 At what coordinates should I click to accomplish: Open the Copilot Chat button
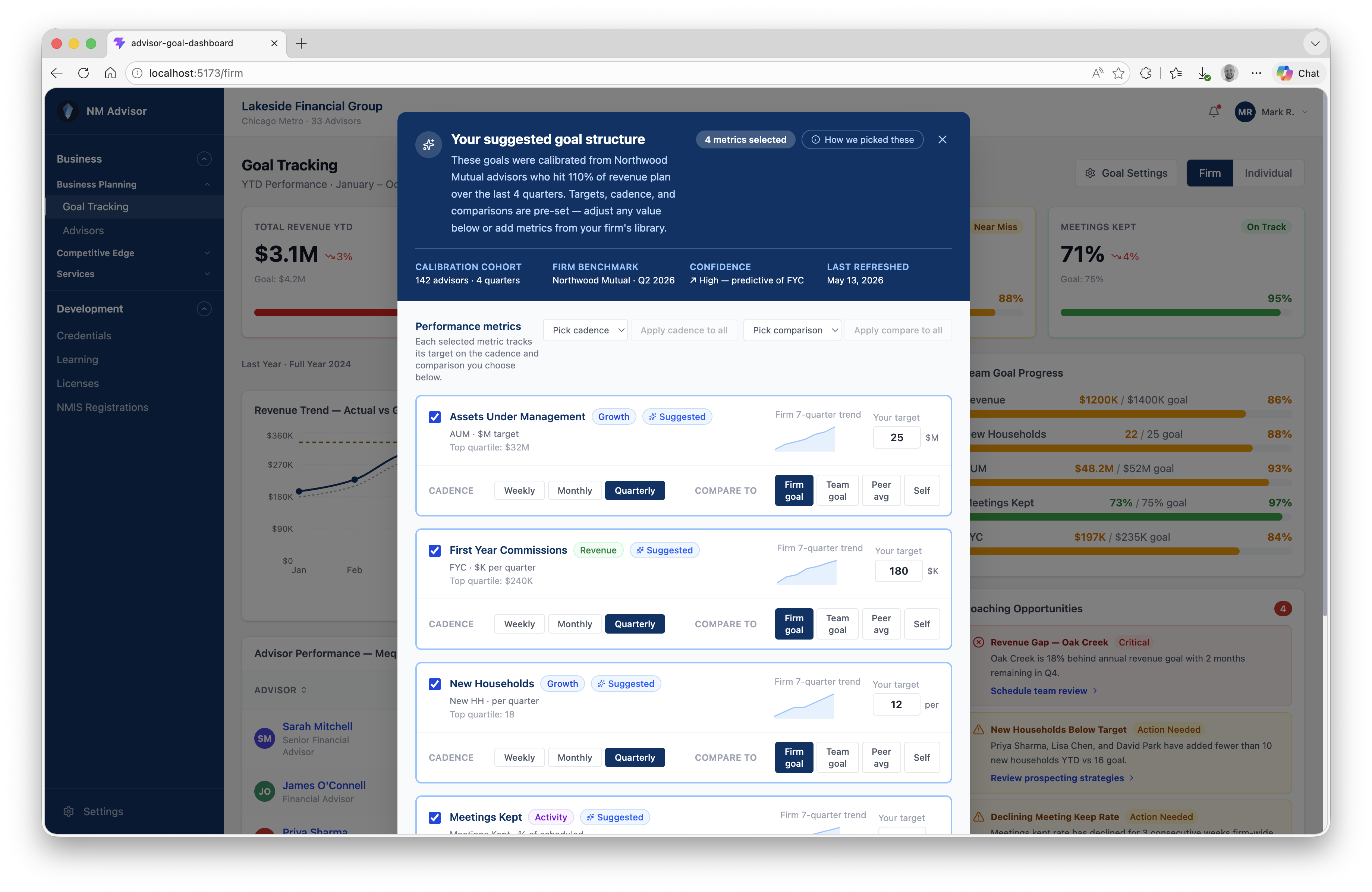[1298, 73]
